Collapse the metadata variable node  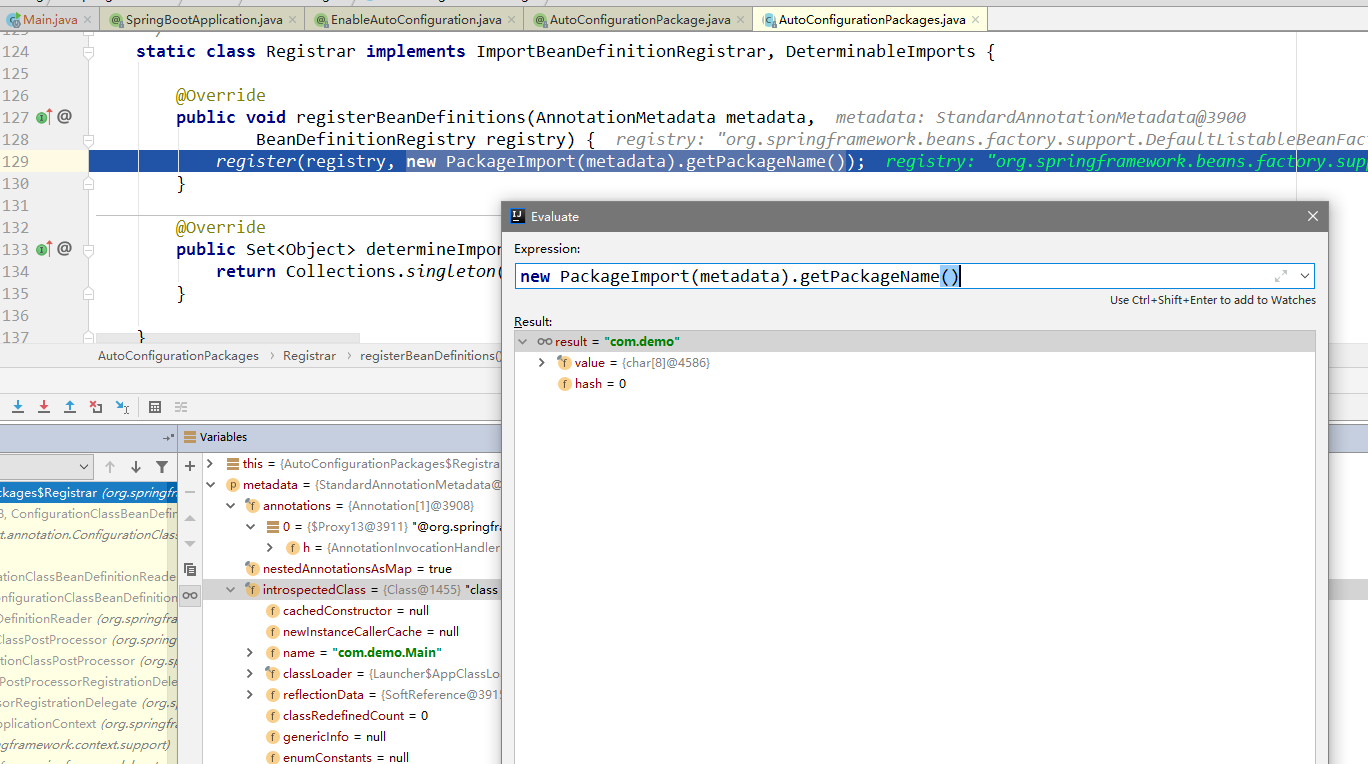click(210, 485)
